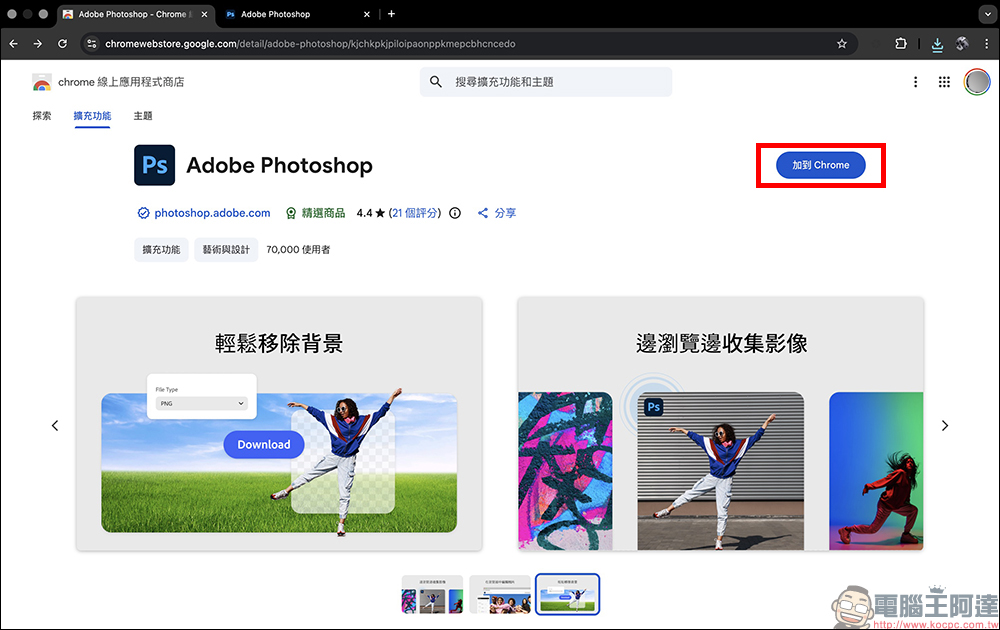
Task: Advance the screenshot carousel with the right arrow
Action: [944, 425]
